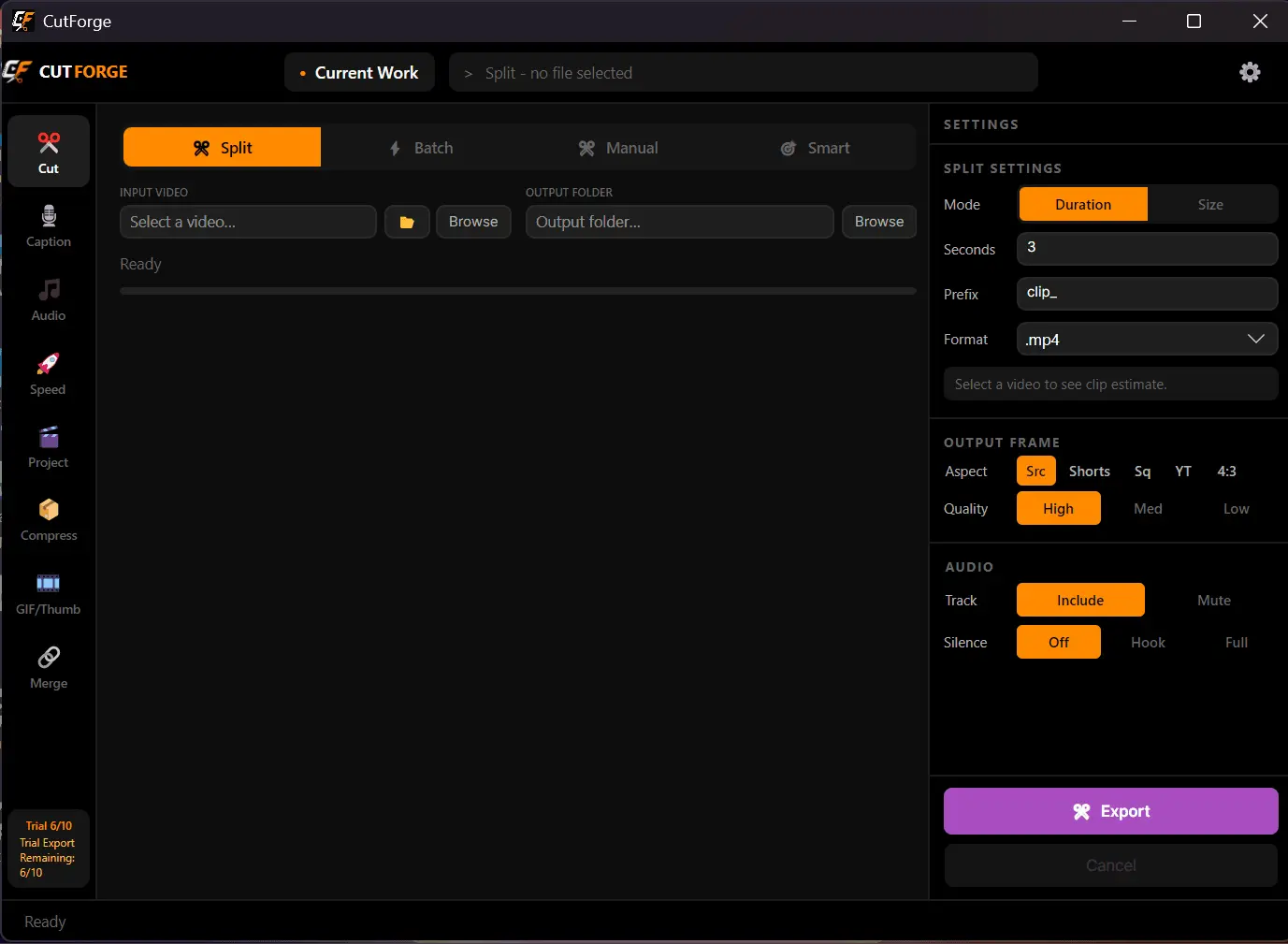Viewport: 1288px width, 944px height.
Task: Click the progress bar under Ready
Action: [x=518, y=291]
